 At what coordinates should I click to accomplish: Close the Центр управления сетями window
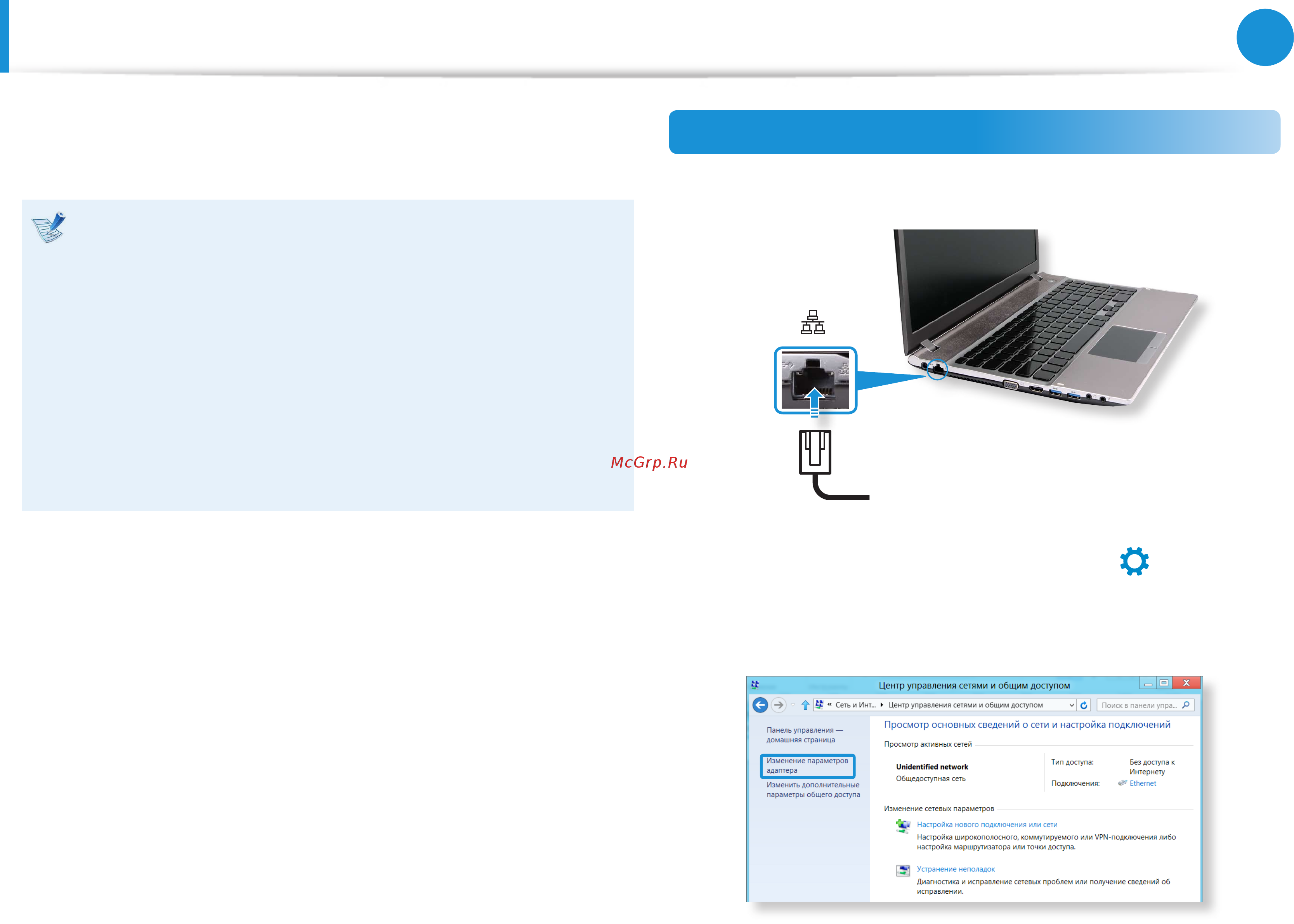(1186, 683)
